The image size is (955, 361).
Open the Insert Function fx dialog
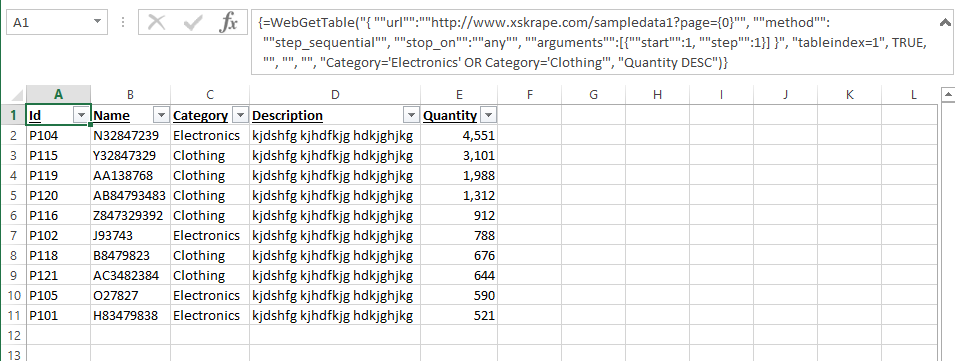(x=228, y=23)
